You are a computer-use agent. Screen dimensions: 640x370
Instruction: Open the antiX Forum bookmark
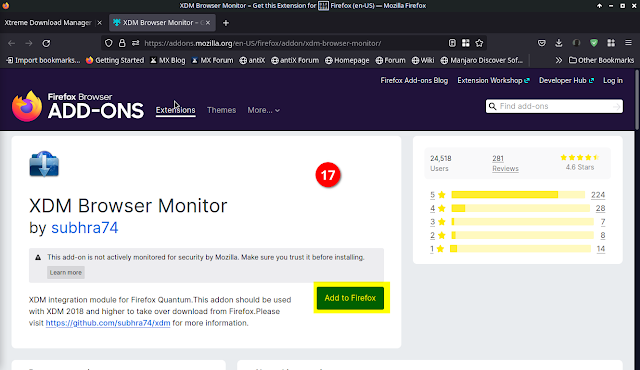(x=295, y=60)
